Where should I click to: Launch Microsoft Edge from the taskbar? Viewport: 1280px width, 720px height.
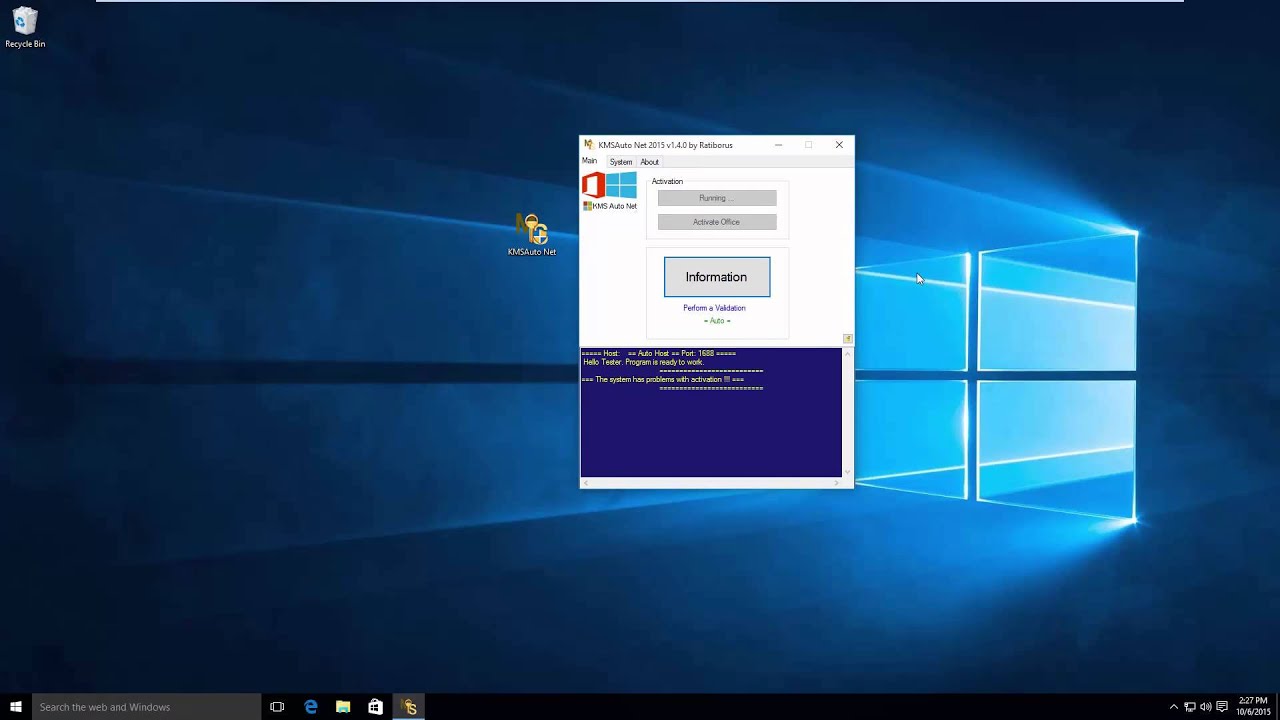pyautogui.click(x=311, y=707)
